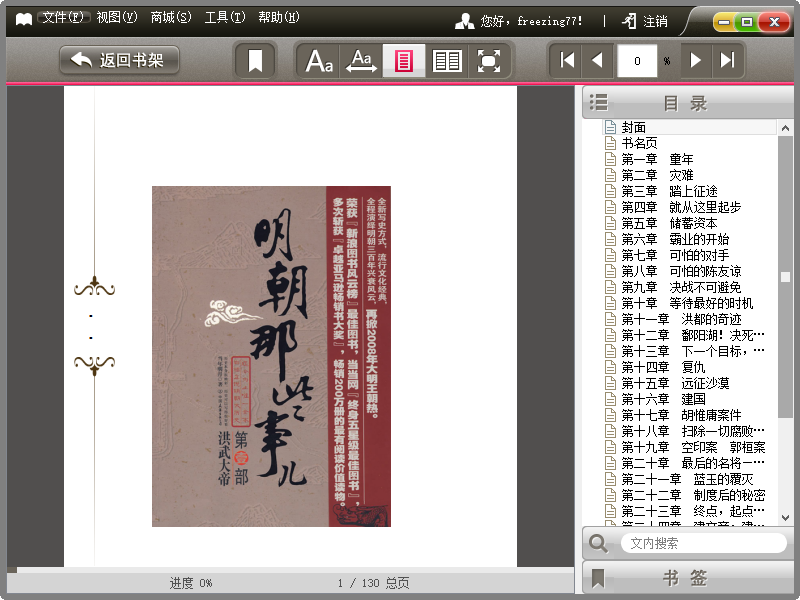This screenshot has width=800, height=600.
Task: Click the user avatar icon
Action: (464, 21)
